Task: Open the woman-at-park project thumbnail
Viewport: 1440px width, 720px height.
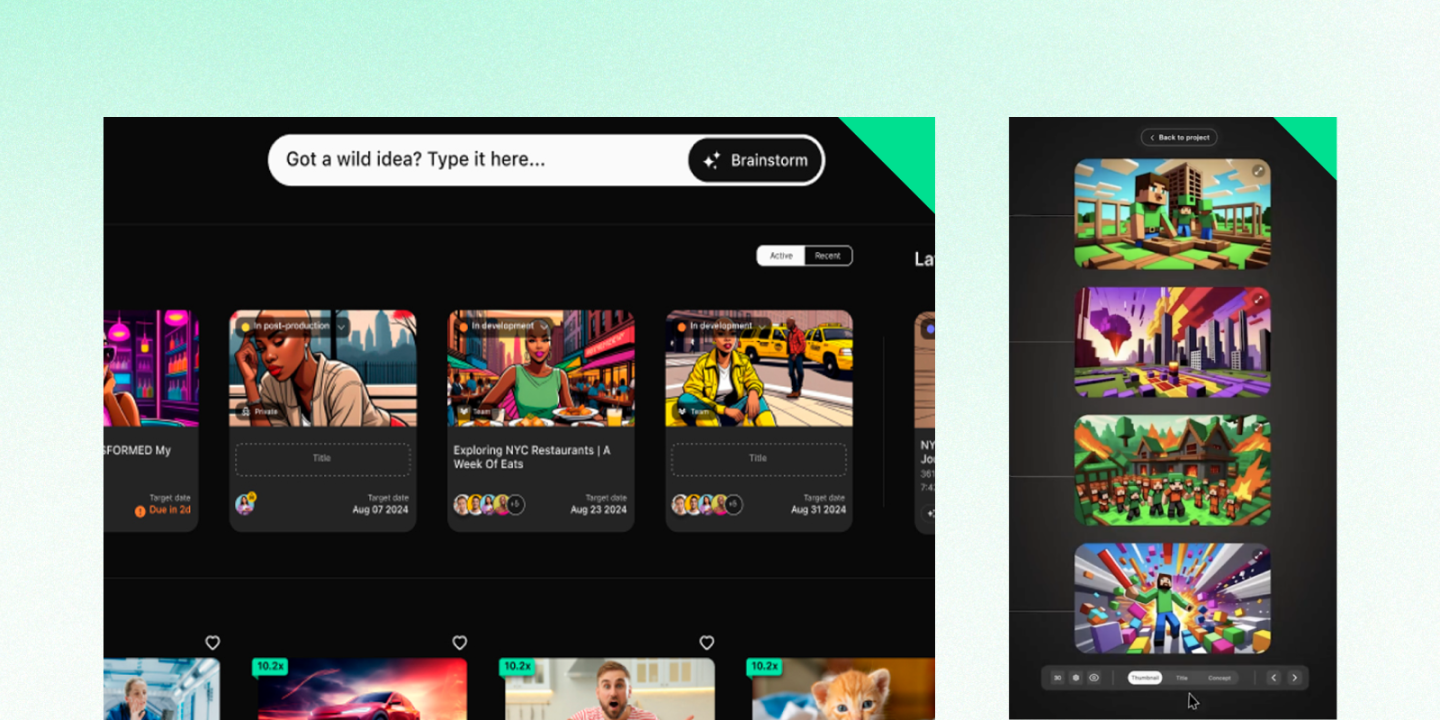Action: tap(323, 369)
